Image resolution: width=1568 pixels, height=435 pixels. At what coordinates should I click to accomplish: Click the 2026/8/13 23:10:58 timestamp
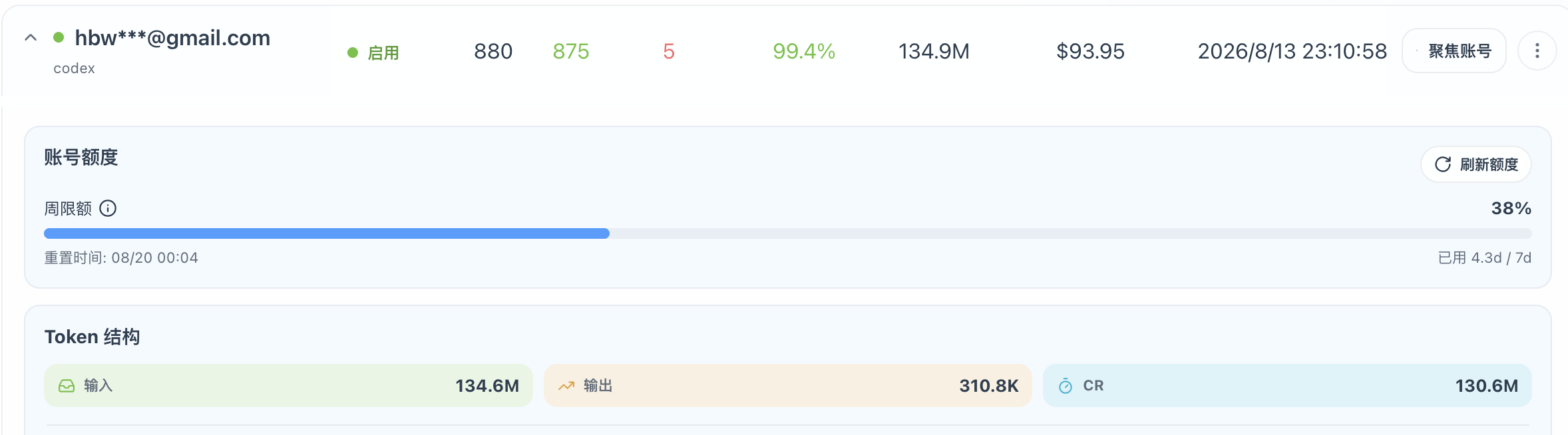click(1292, 51)
